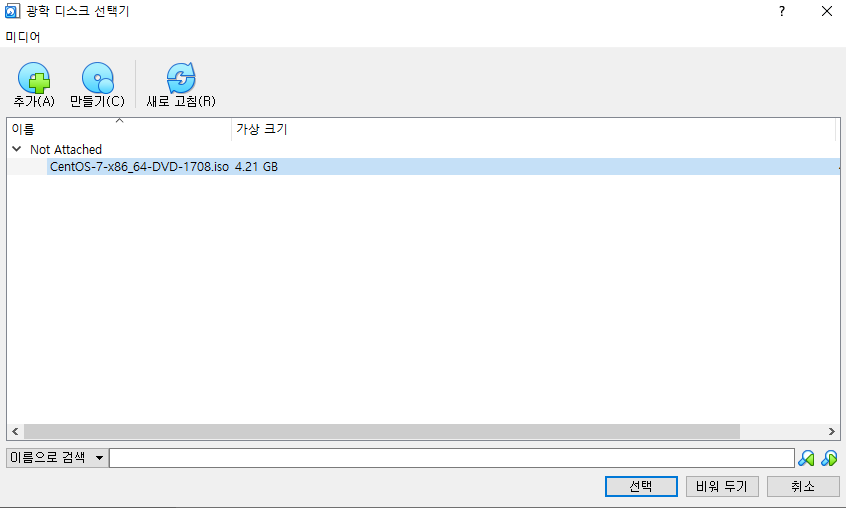This screenshot has height=508, width=846.
Task: Select CentOS-7-x86_64-DVD-1708.iso entry
Action: (139, 167)
